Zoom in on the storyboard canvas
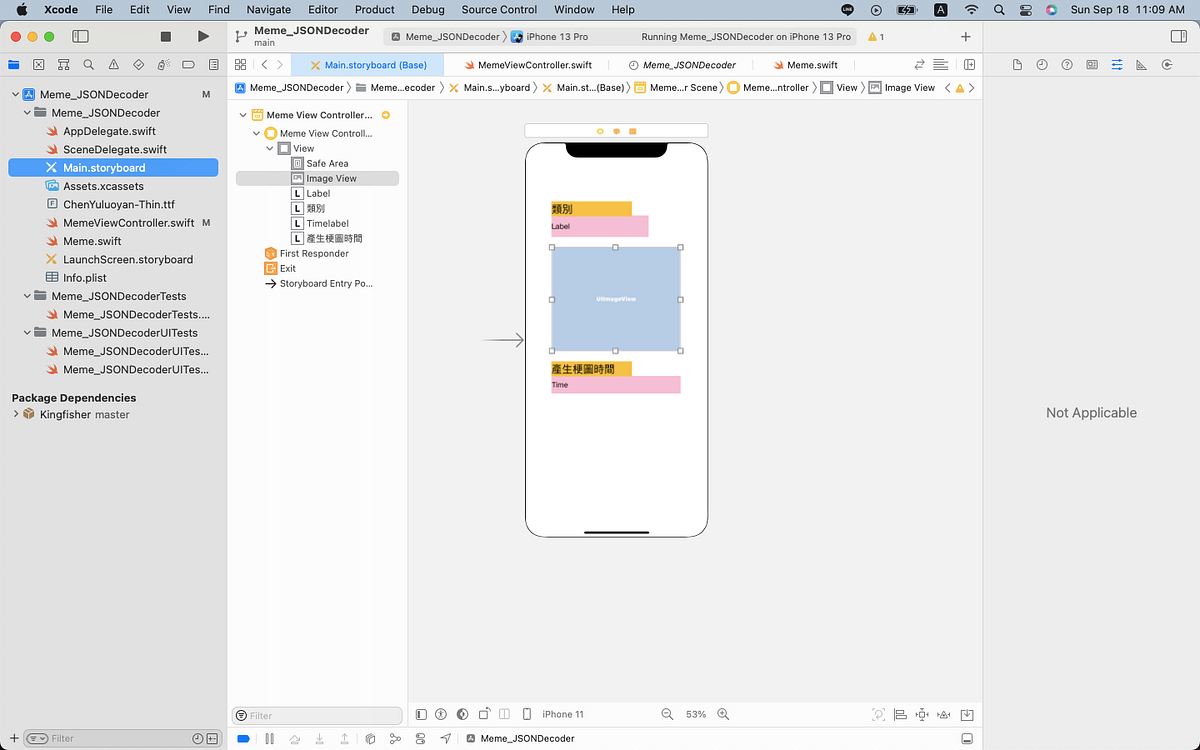1200x750 pixels. [x=724, y=714]
